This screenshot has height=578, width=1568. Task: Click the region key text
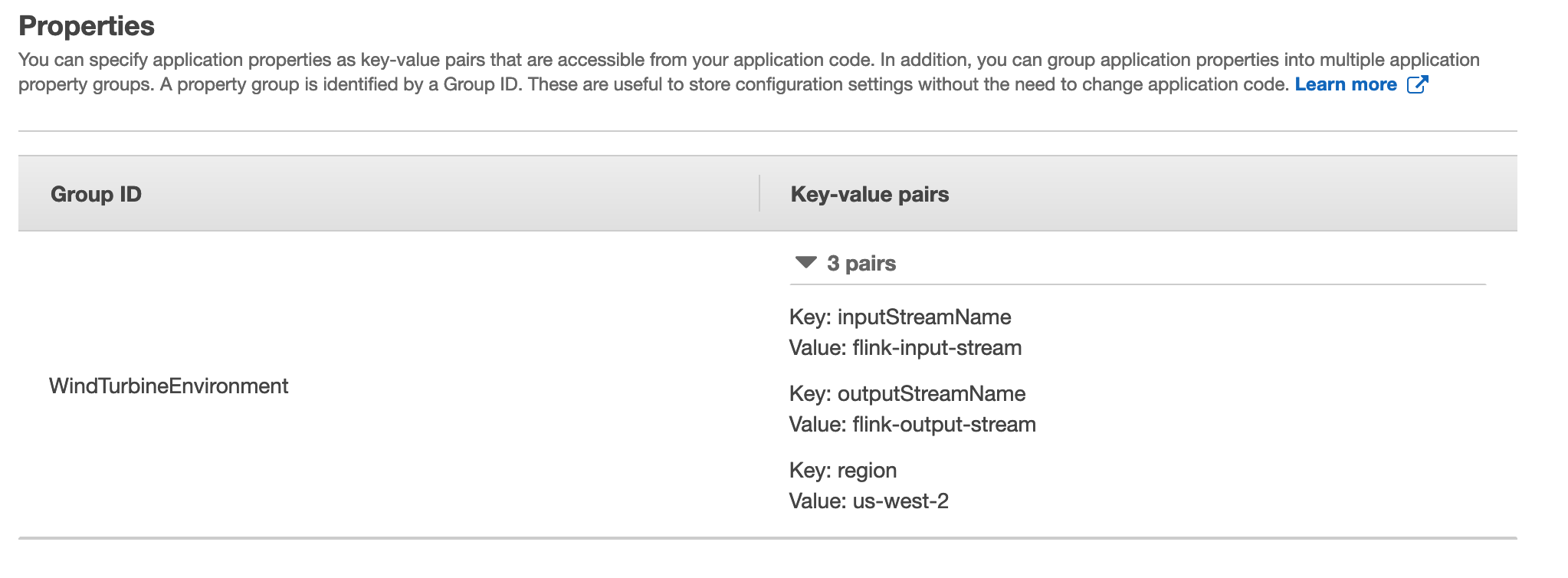(x=867, y=470)
